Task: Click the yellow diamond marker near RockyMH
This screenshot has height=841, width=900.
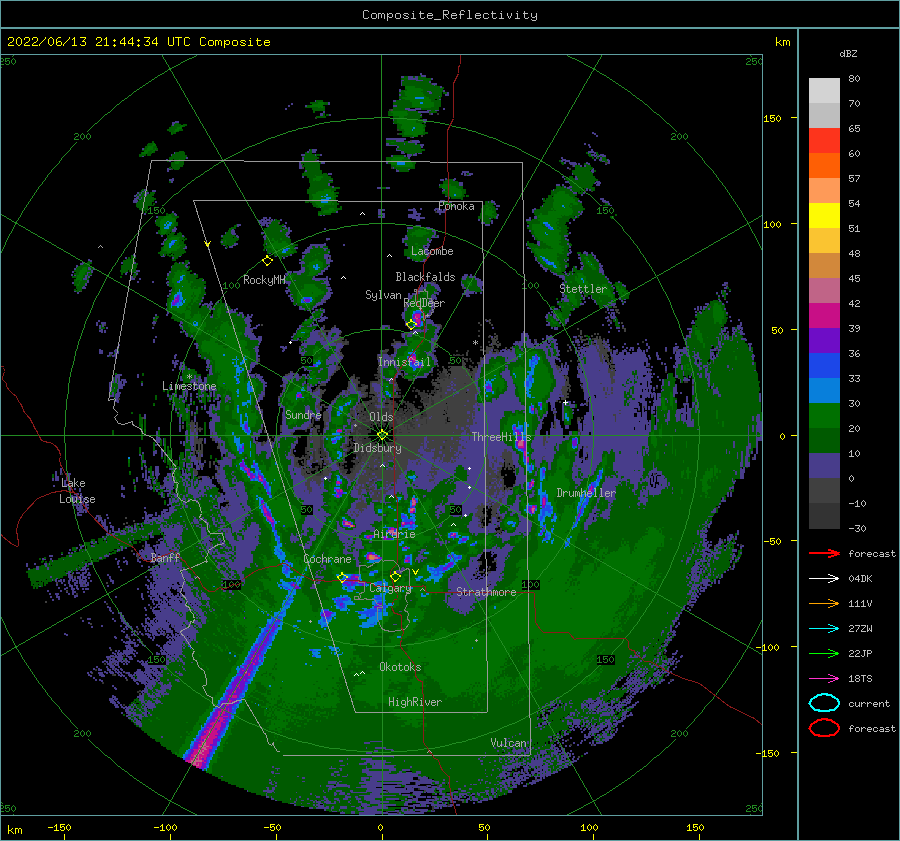Action: 267,261
